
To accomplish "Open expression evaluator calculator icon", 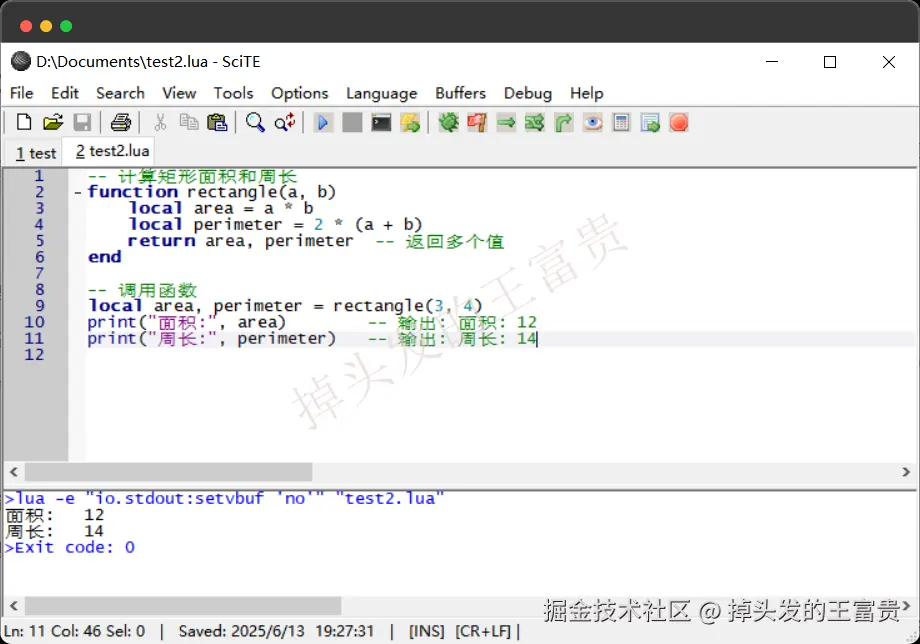I will [621, 122].
